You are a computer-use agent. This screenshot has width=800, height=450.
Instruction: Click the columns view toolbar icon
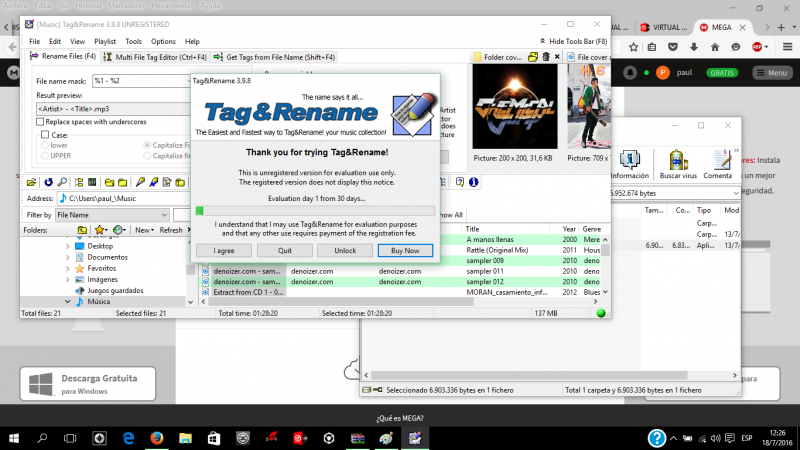(x=92, y=182)
